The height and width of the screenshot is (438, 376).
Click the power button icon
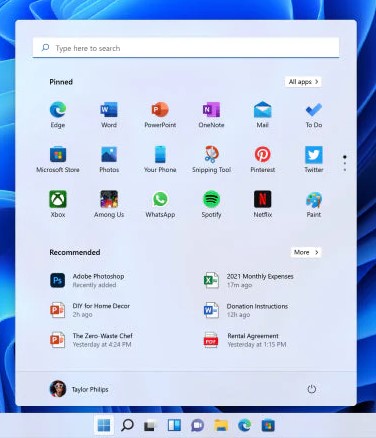click(312, 389)
